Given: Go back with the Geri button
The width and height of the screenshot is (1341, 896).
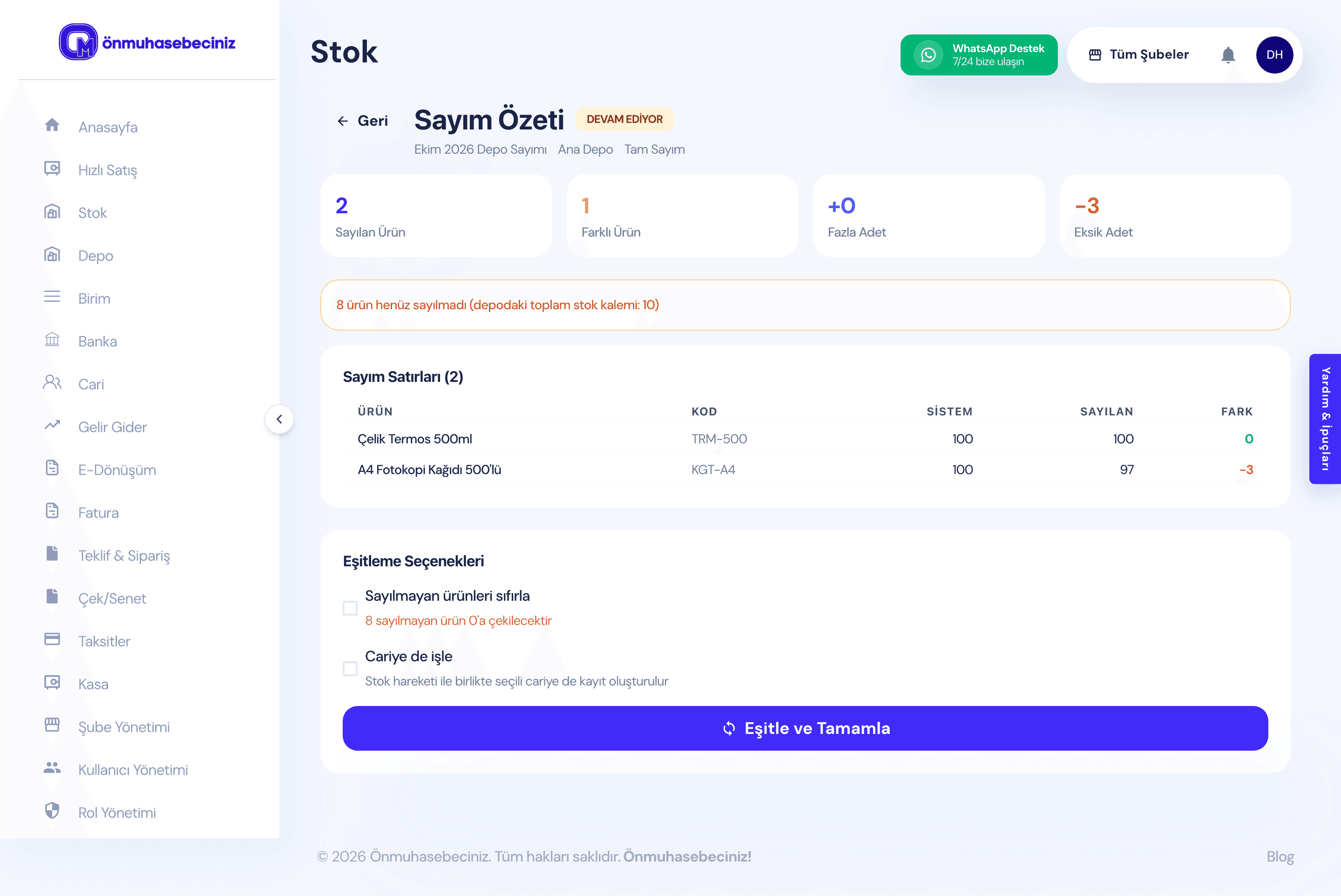Looking at the screenshot, I should 362,121.
